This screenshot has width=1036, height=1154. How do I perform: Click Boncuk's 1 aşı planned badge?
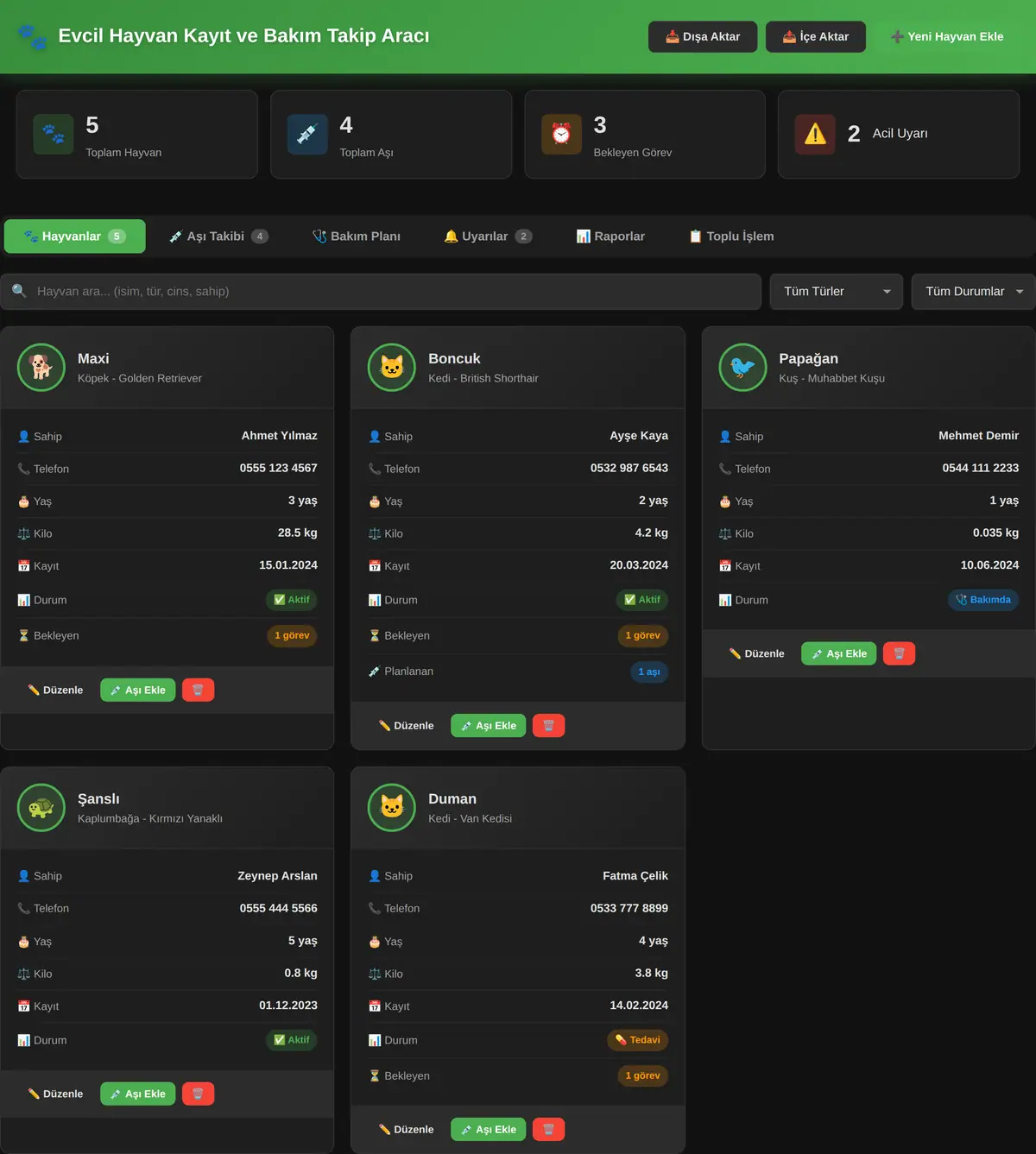(648, 672)
